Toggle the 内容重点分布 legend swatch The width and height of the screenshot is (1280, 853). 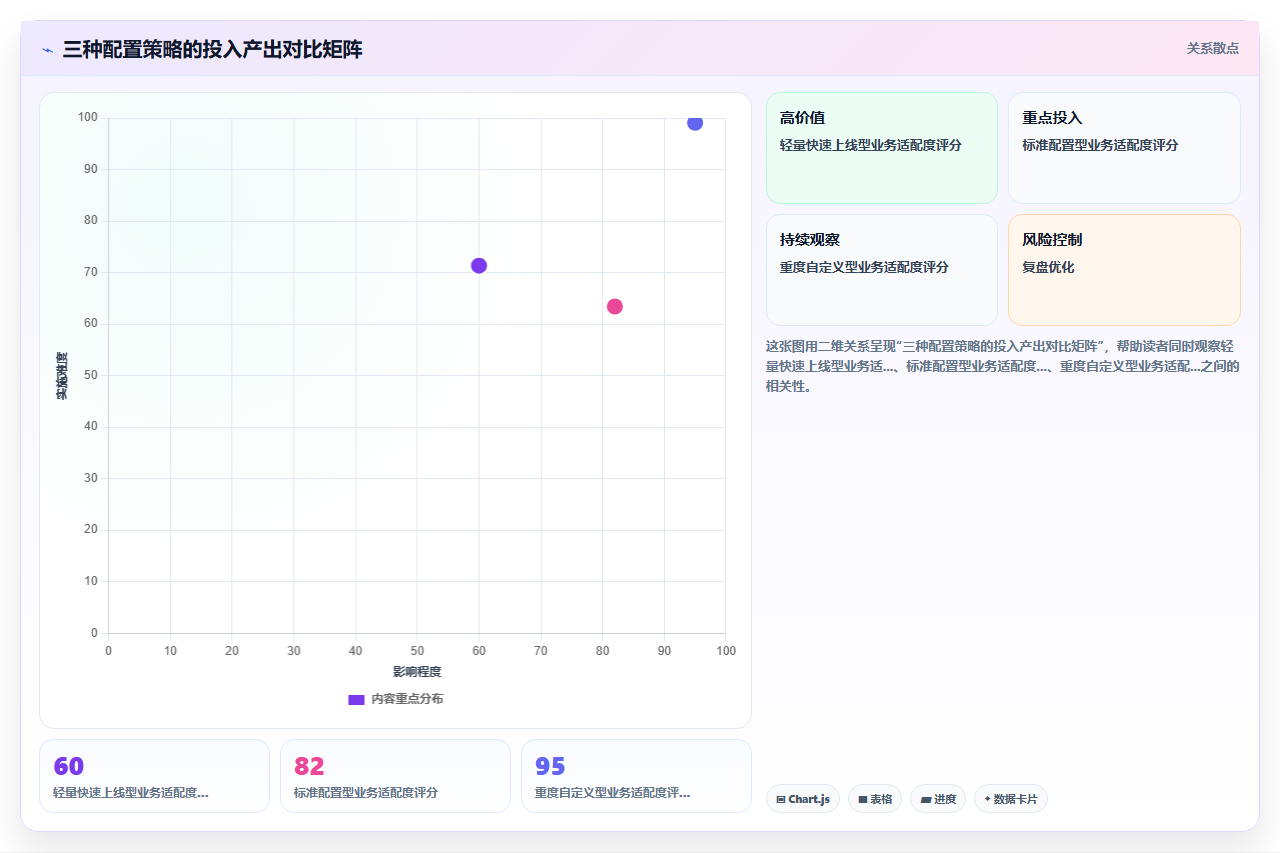356,699
